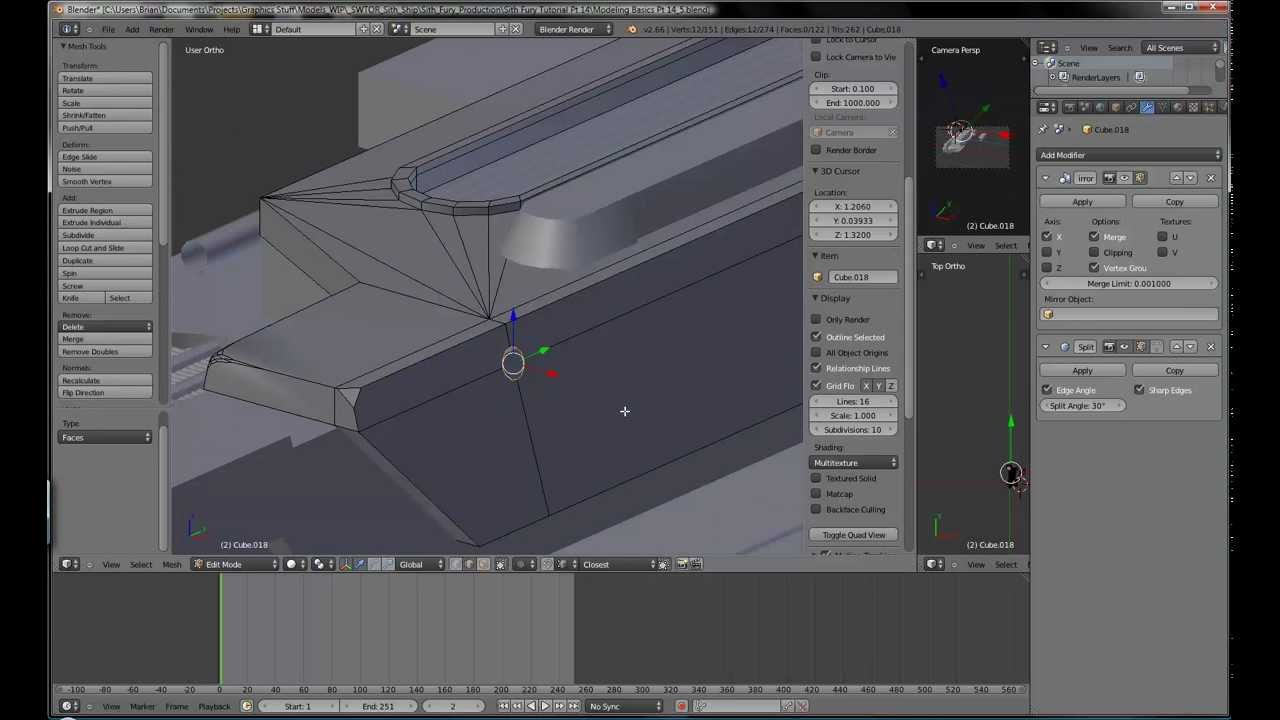Toggle Mirror Merge option
The width and height of the screenshot is (1280, 720).
coord(1094,237)
